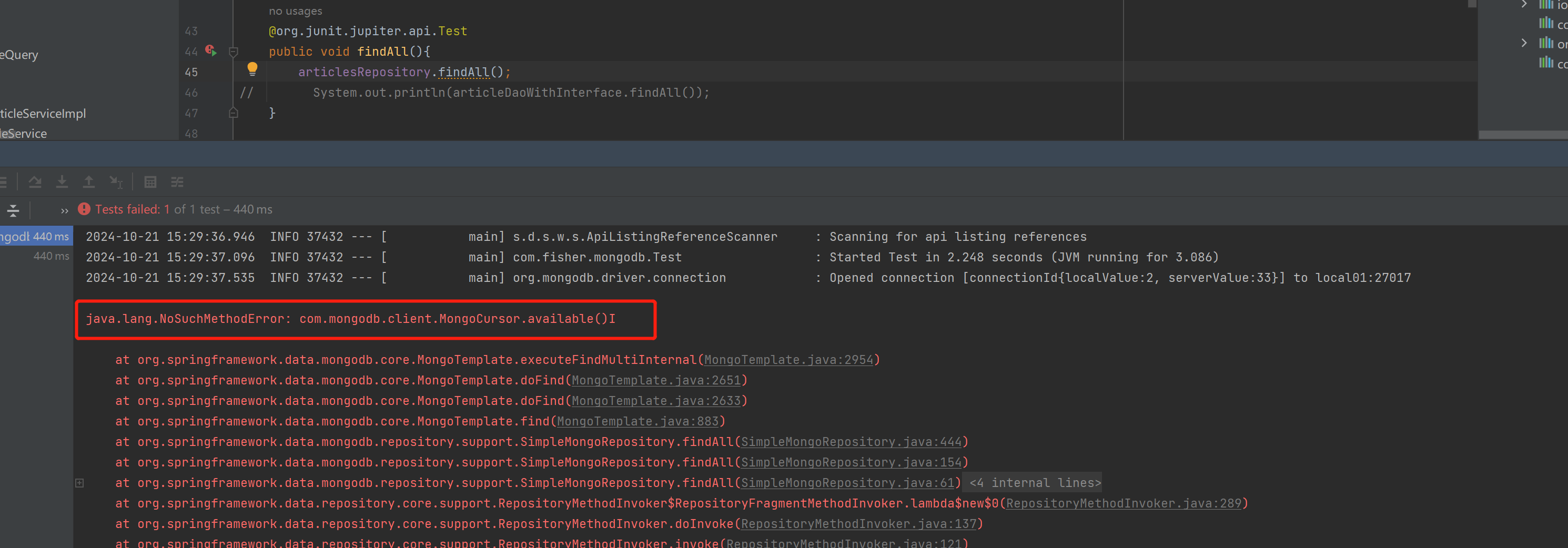This screenshot has height=548, width=1568.
Task: Click the Trace Current Stream Chain icon
Action: click(177, 181)
